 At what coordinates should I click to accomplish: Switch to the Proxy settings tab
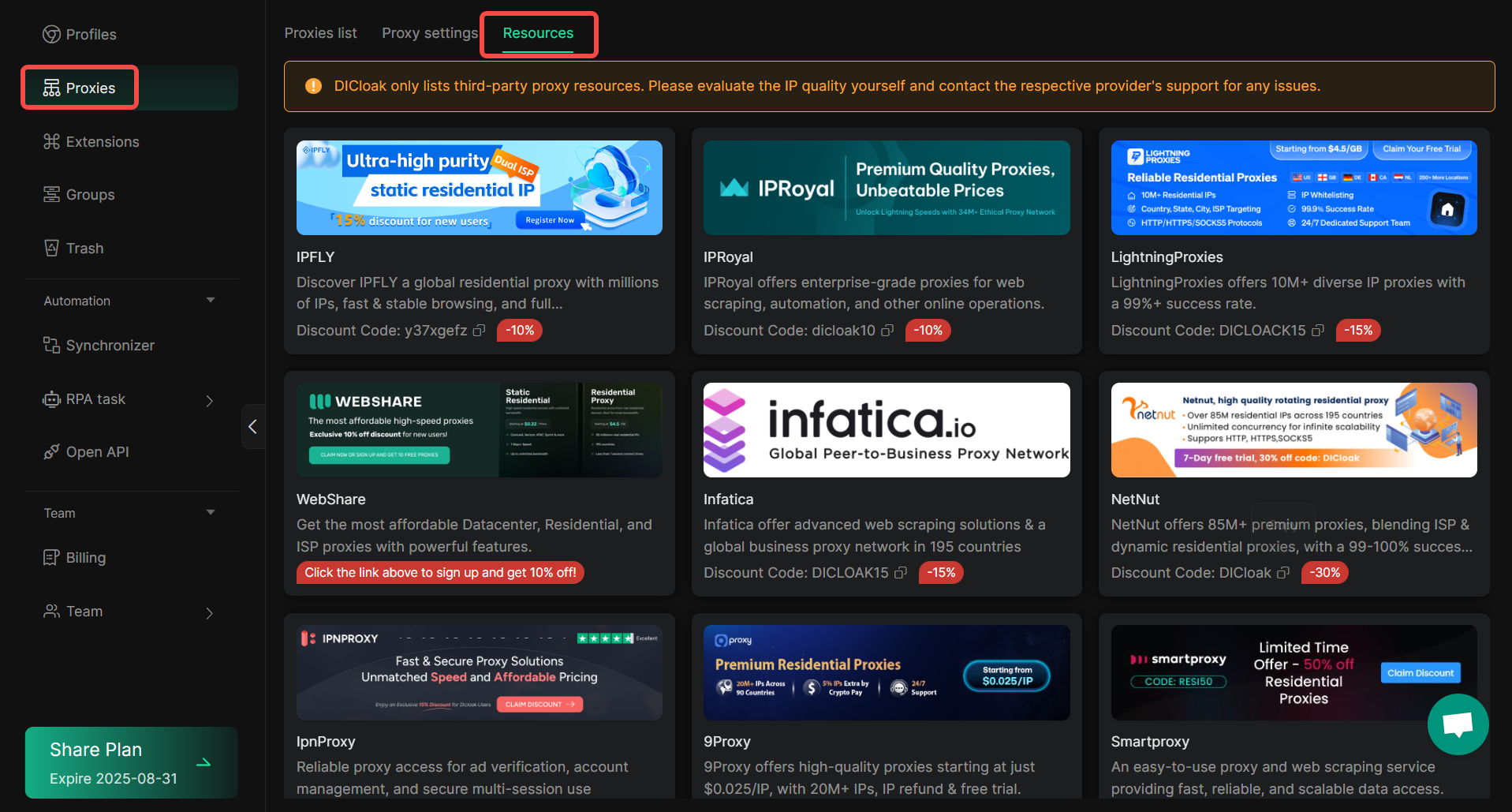pyautogui.click(x=430, y=33)
